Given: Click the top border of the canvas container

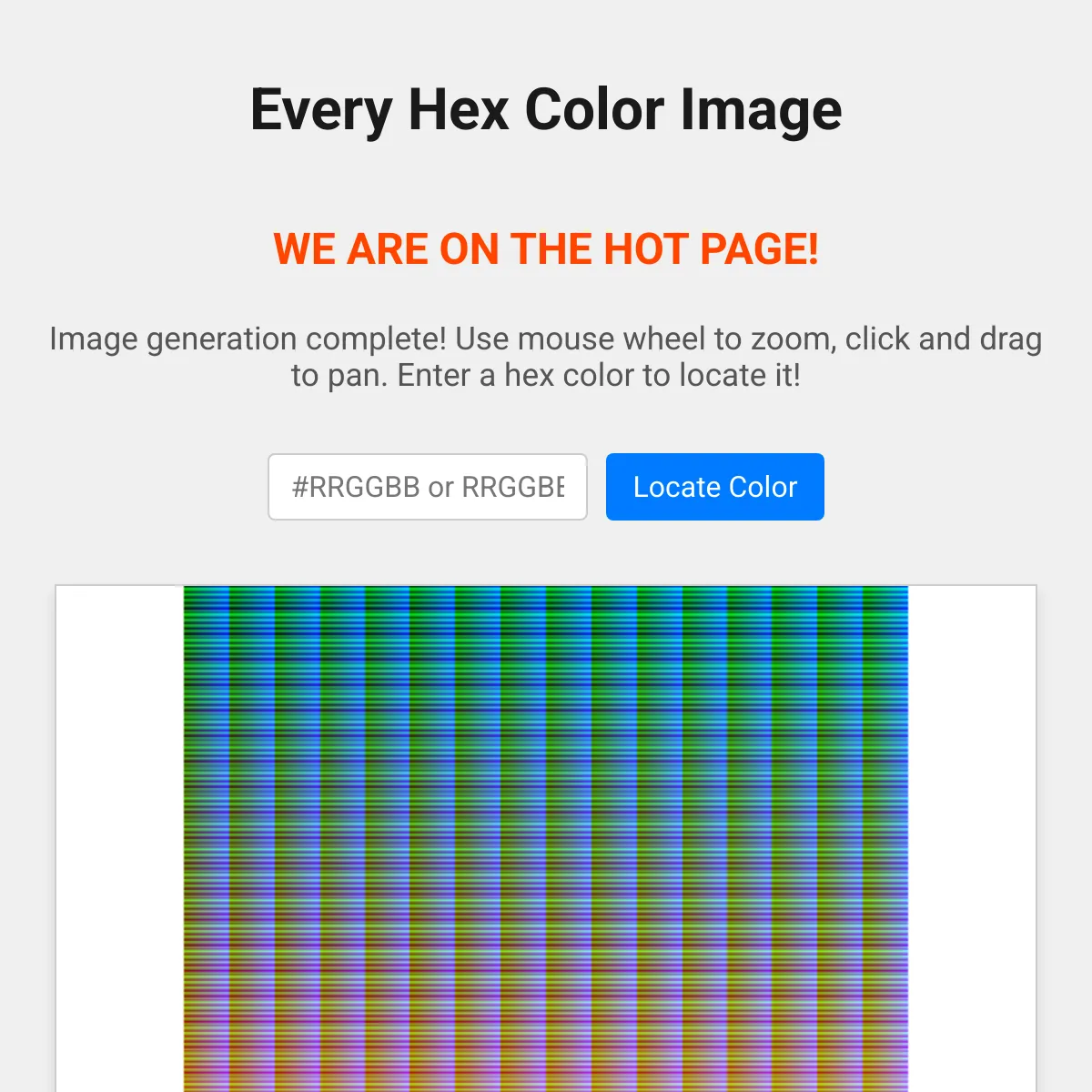Looking at the screenshot, I should tap(546, 585).
